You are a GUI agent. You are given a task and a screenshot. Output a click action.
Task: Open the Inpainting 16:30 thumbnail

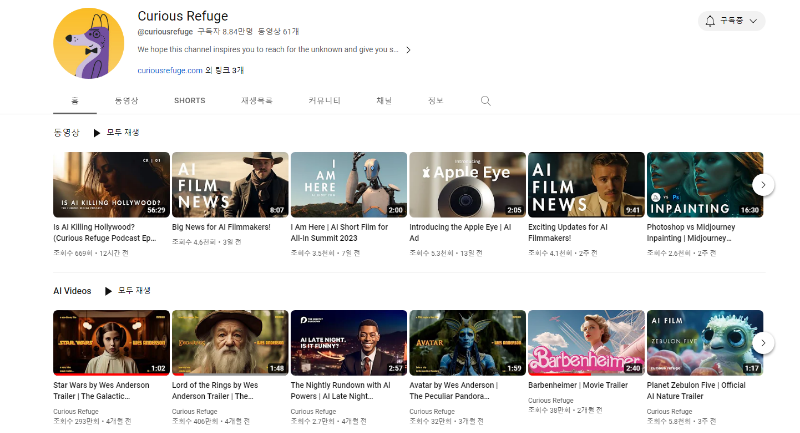pyautogui.click(x=705, y=185)
